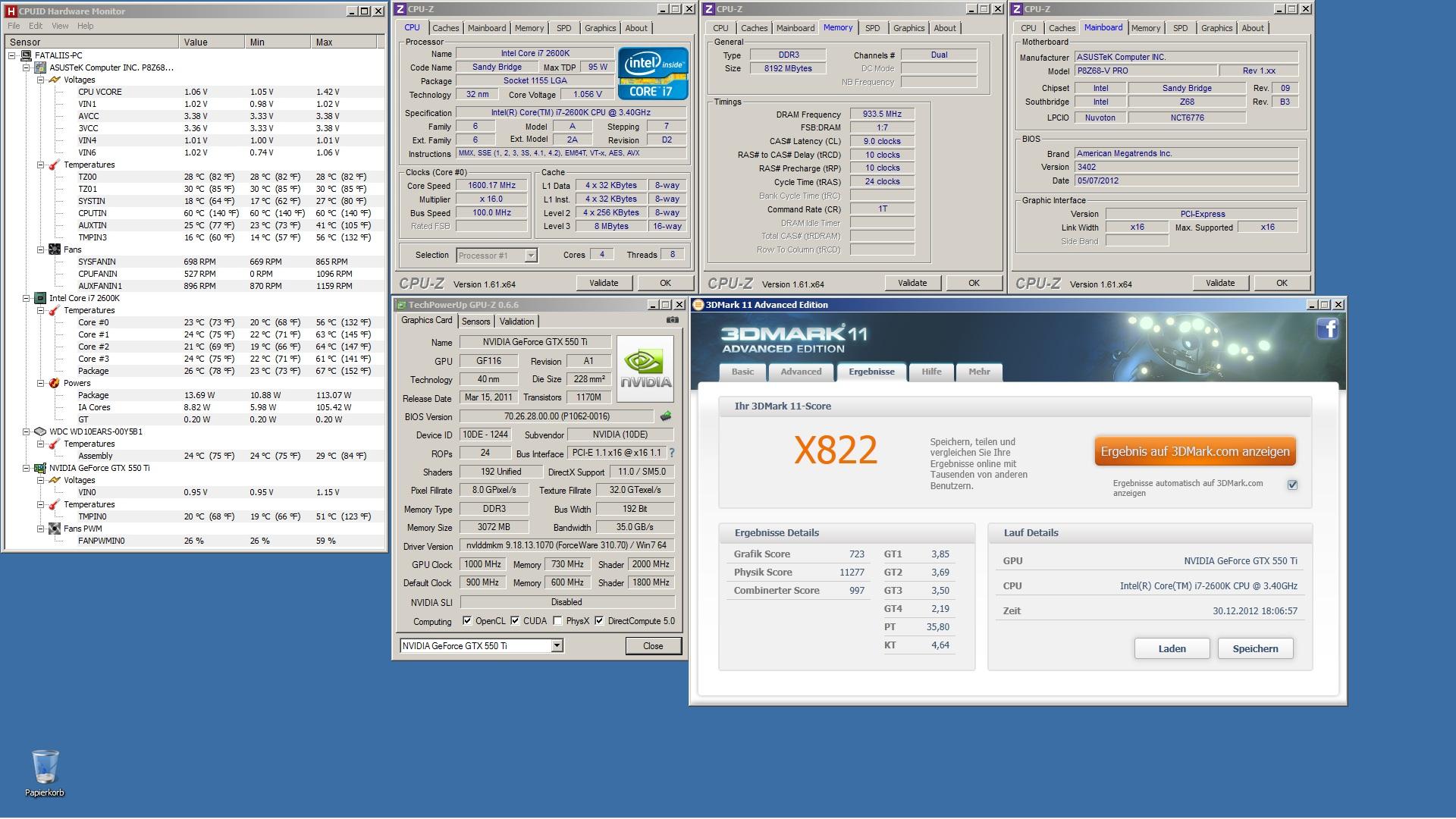Collapse the Powers node

41,383
